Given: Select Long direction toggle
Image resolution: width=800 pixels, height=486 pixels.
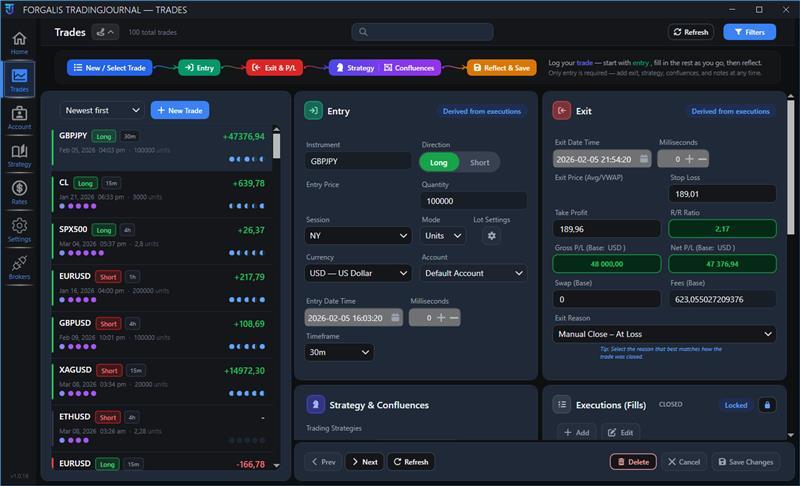Looking at the screenshot, I should pyautogui.click(x=439, y=162).
